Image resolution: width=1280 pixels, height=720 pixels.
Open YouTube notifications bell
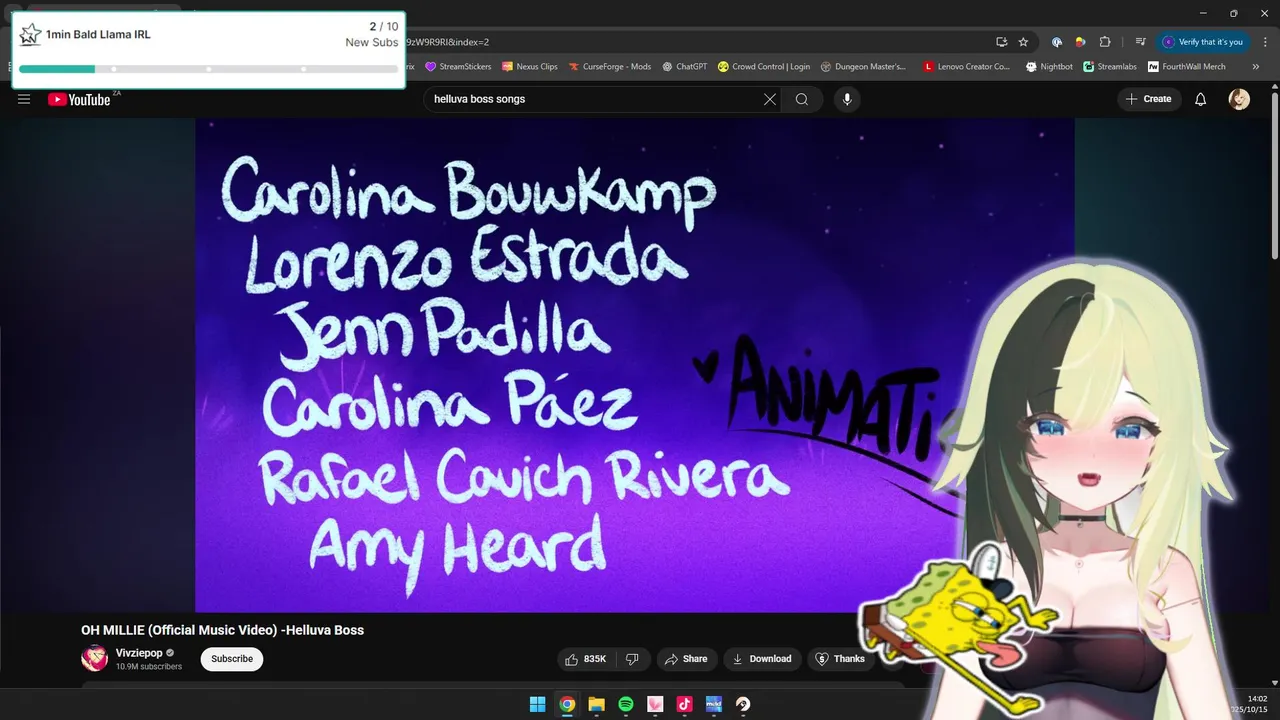(1201, 99)
